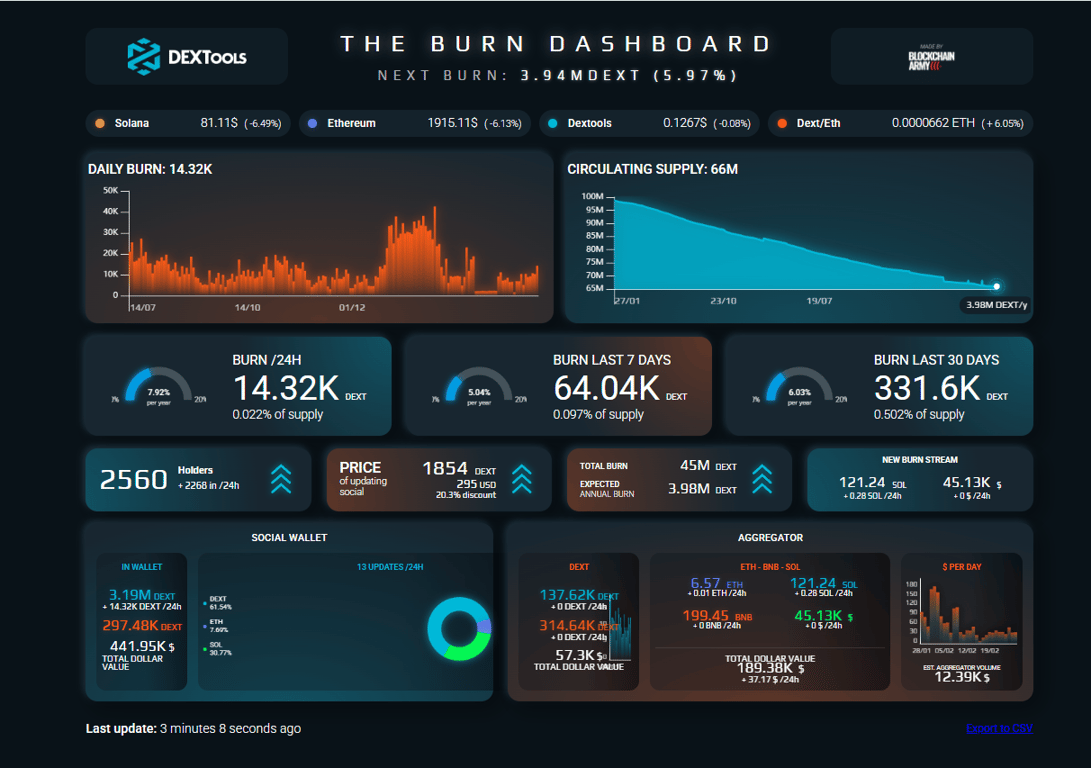This screenshot has width=1091, height=768.
Task: Select the Dext/Eth price ticker pill
Action: click(900, 123)
